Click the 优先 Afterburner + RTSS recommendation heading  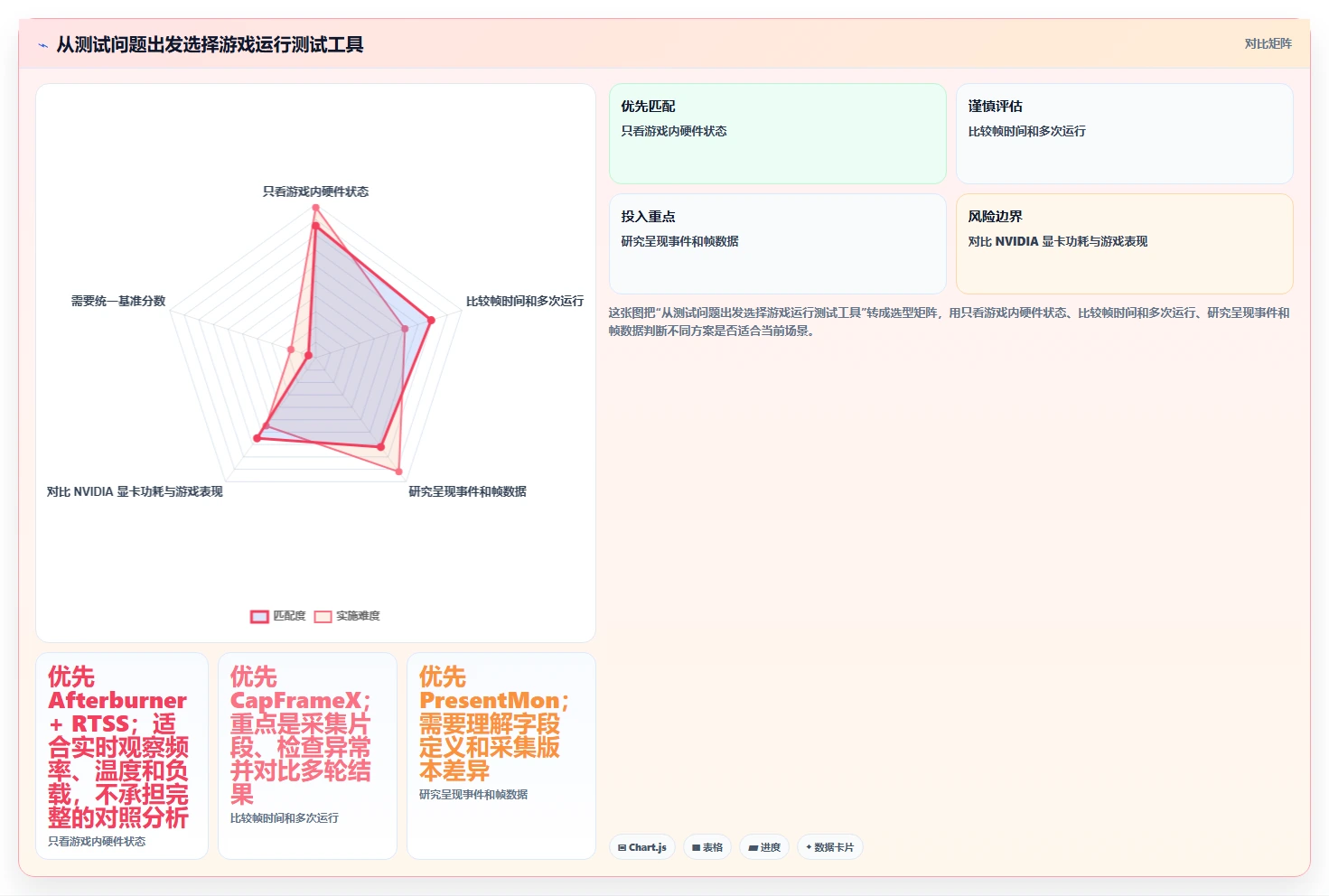point(118,747)
